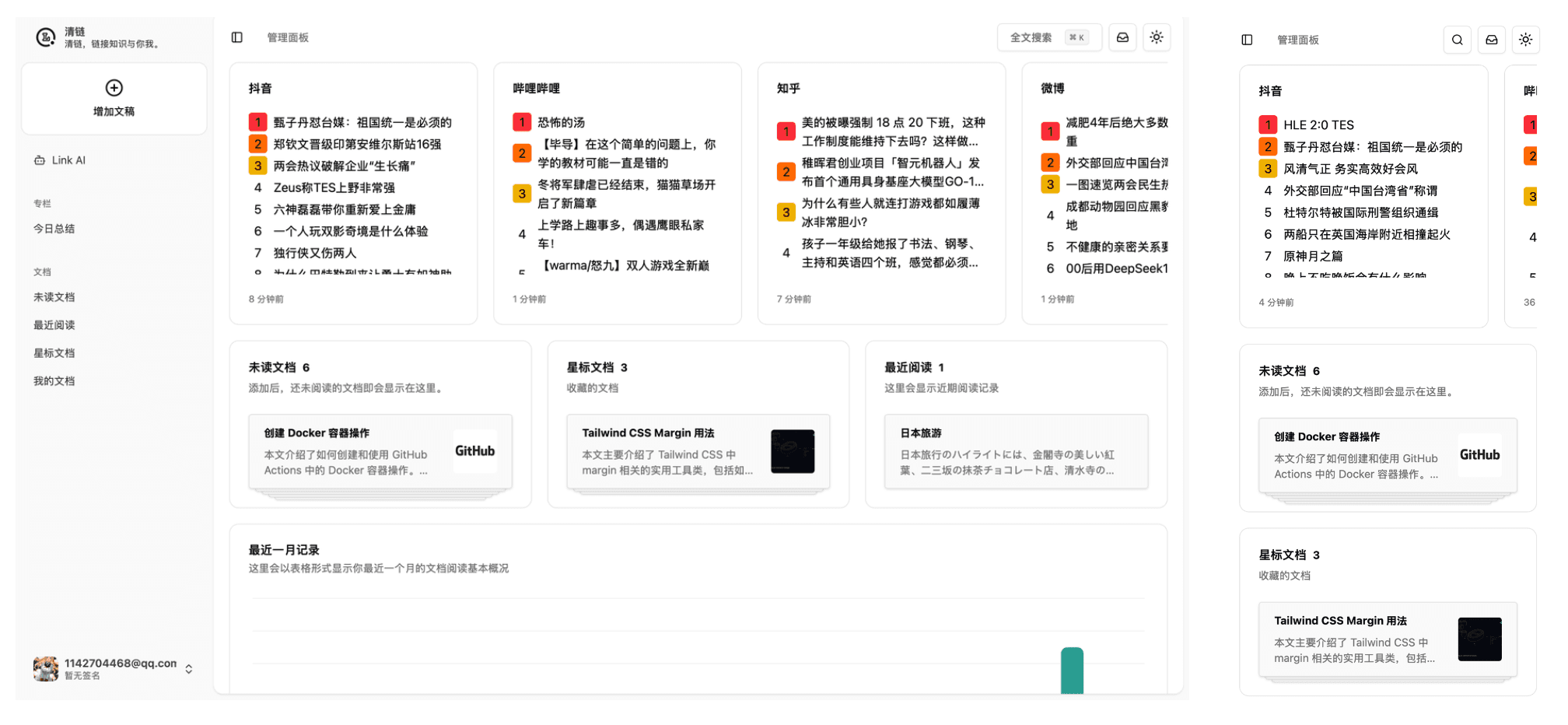Open 抖音 item 独行侠又伤两人

pyautogui.click(x=315, y=253)
